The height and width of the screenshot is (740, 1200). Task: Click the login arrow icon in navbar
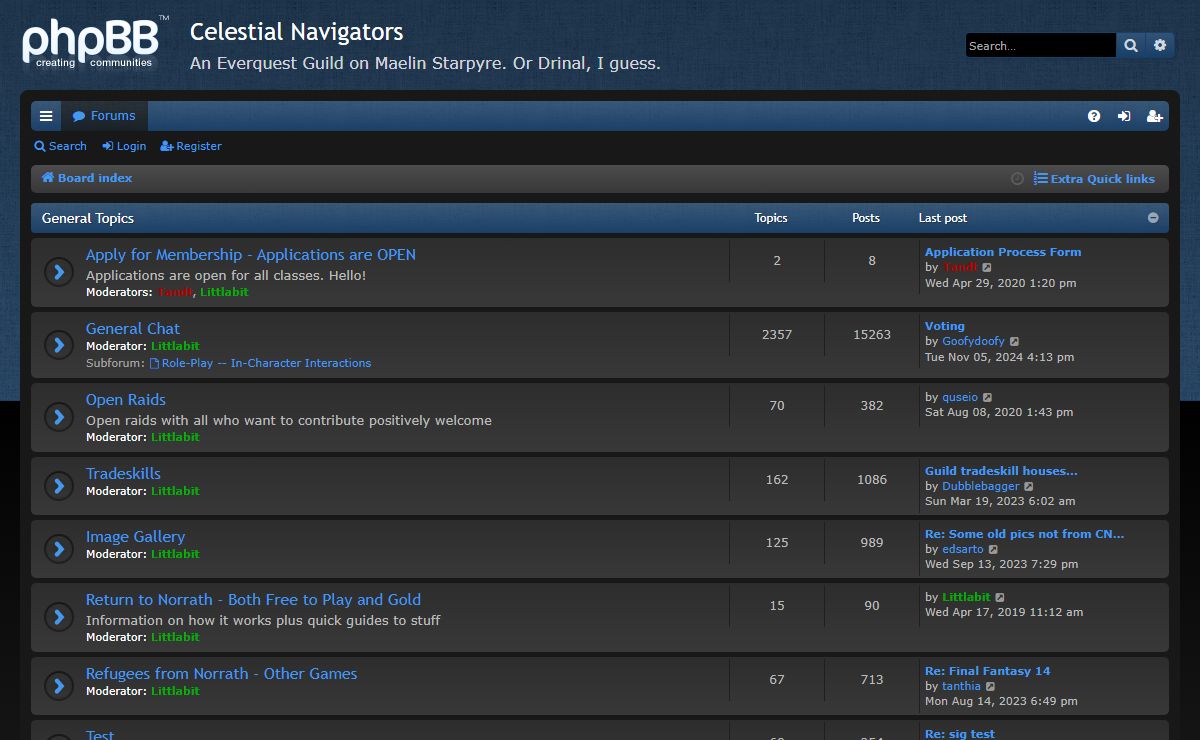pyautogui.click(x=1124, y=116)
